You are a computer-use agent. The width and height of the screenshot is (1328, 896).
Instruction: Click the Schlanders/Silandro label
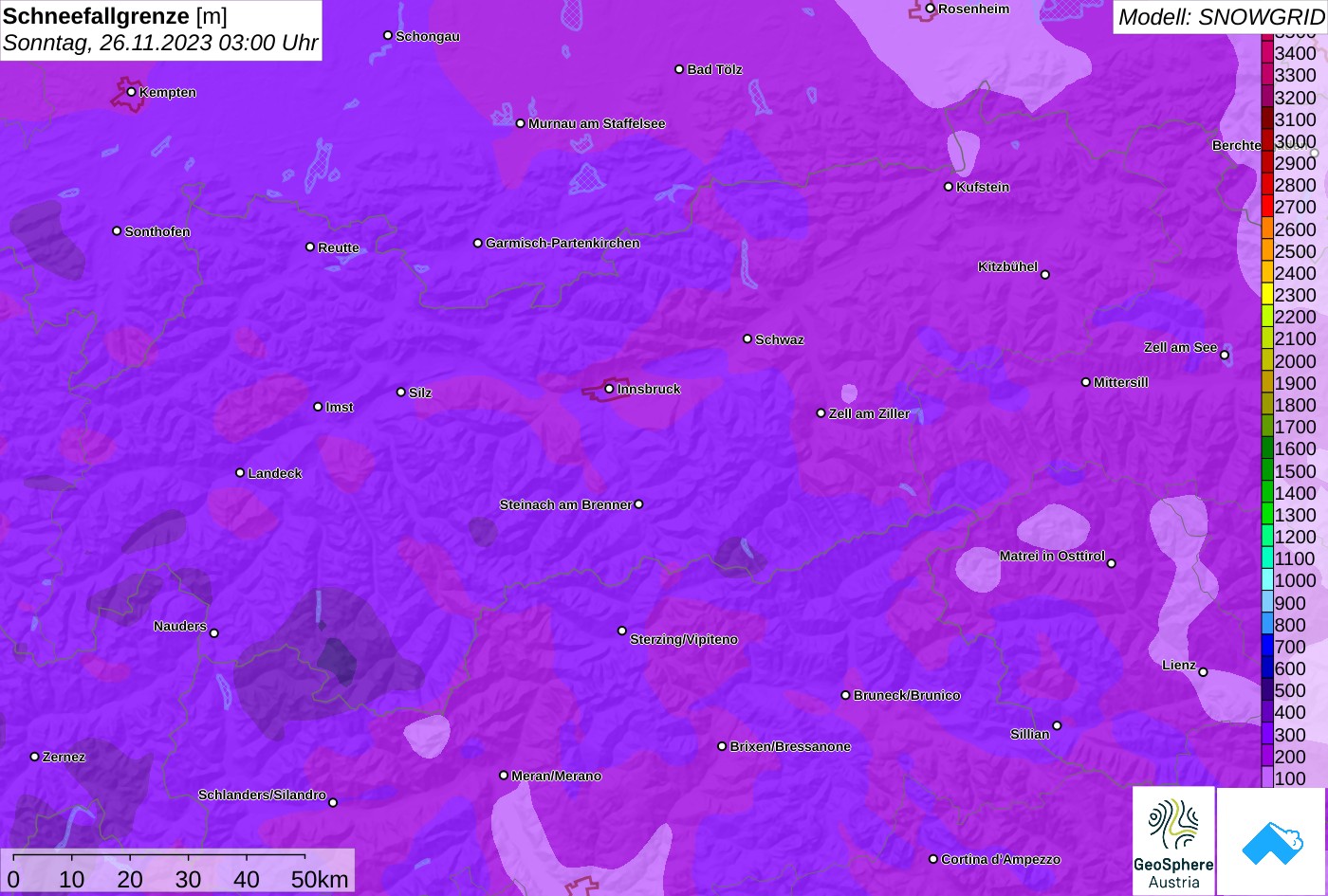[x=262, y=795]
